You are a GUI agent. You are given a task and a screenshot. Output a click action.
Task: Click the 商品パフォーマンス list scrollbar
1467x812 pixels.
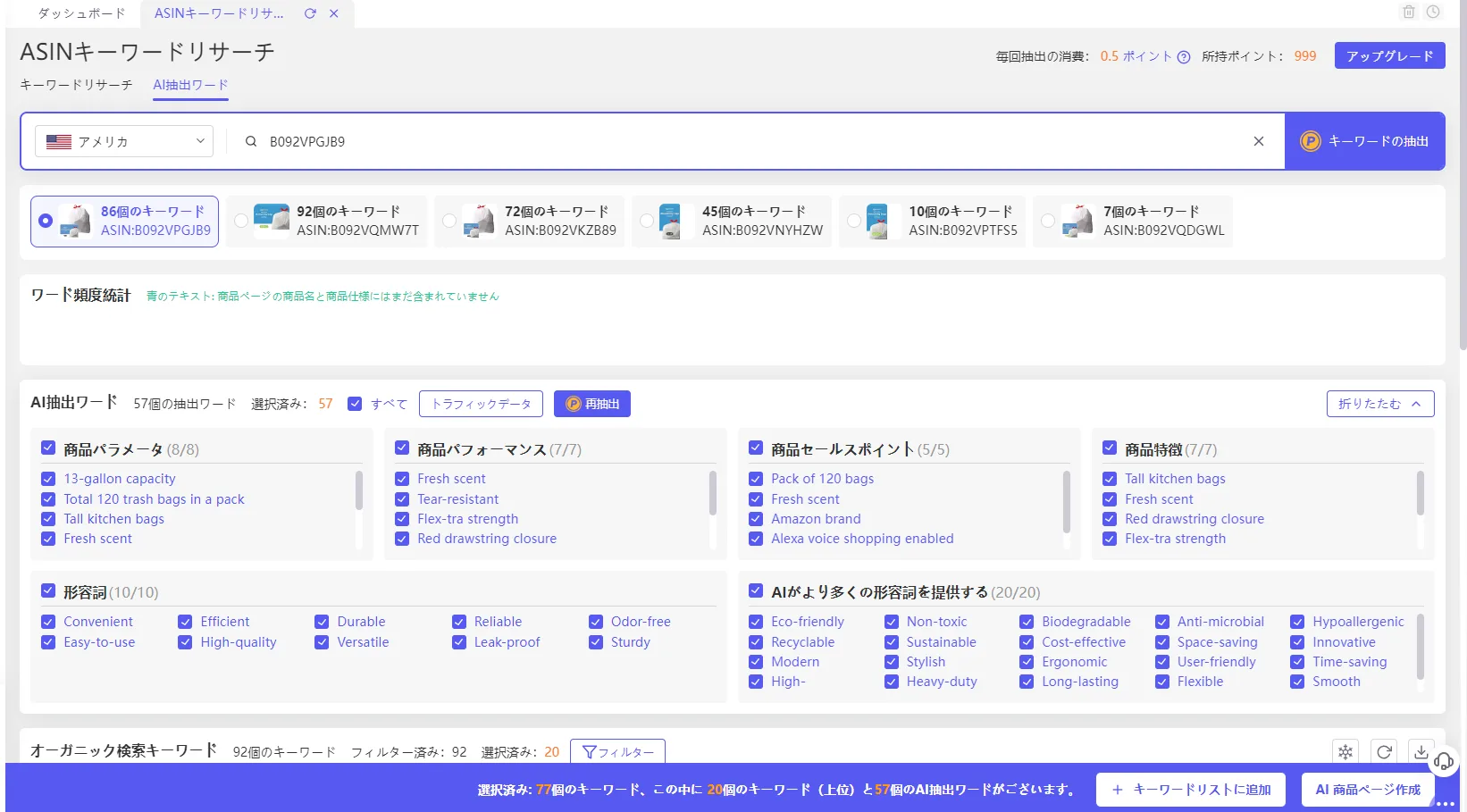click(x=713, y=493)
